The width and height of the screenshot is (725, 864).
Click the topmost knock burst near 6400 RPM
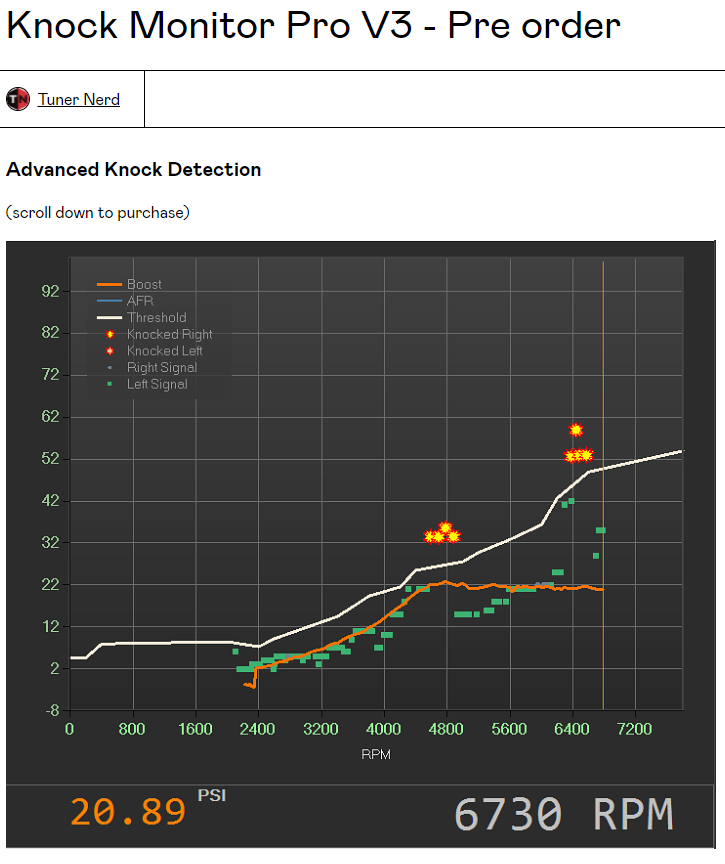point(576,430)
